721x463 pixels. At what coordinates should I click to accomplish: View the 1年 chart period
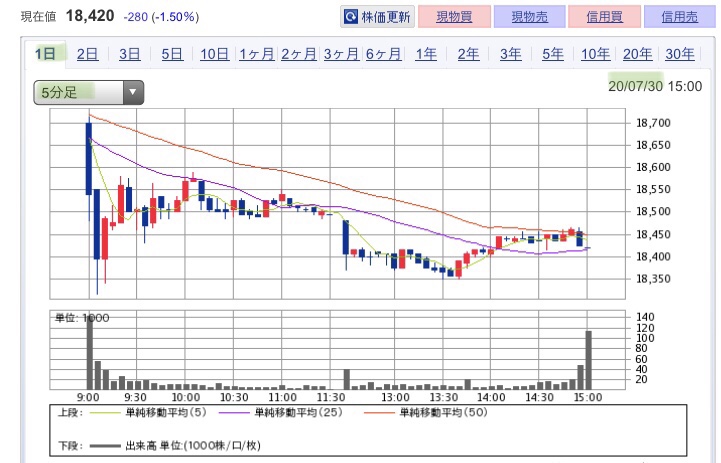pyautogui.click(x=426, y=54)
